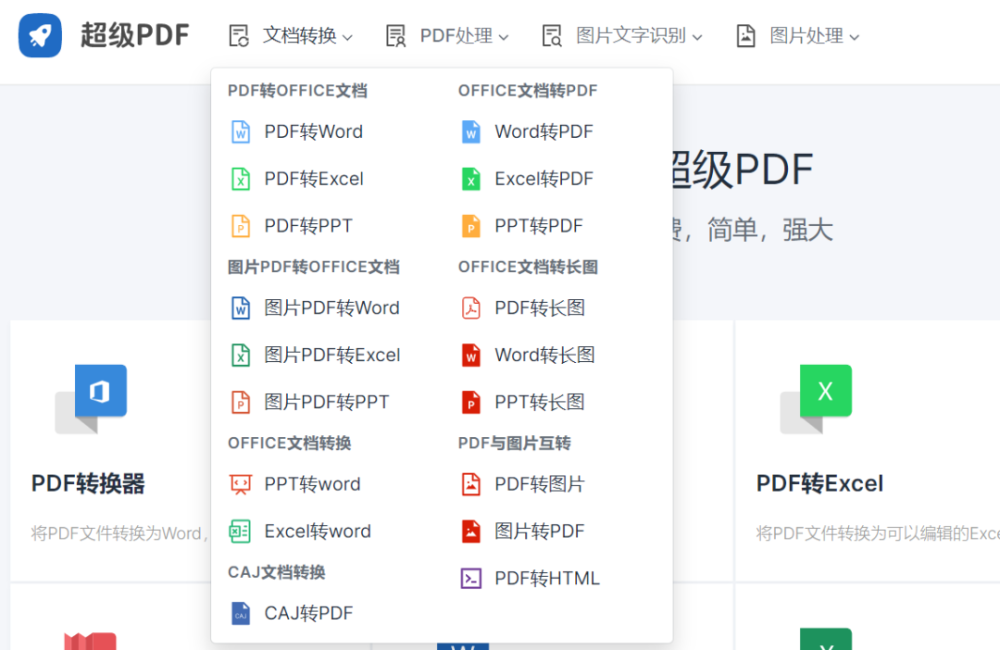Viewport: 1000px width, 650px height.
Task: Collapse the 文档转换 dropdown chevron
Action: point(348,38)
